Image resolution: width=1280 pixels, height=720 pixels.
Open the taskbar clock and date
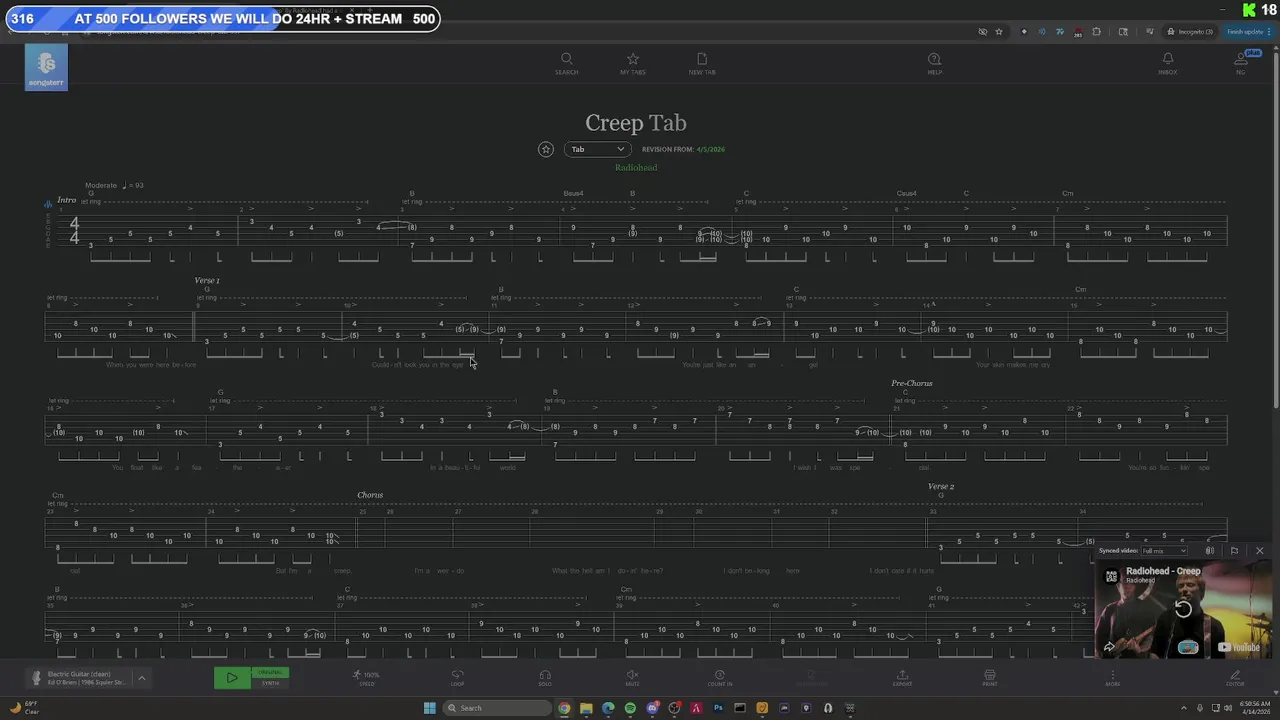[1254, 708]
